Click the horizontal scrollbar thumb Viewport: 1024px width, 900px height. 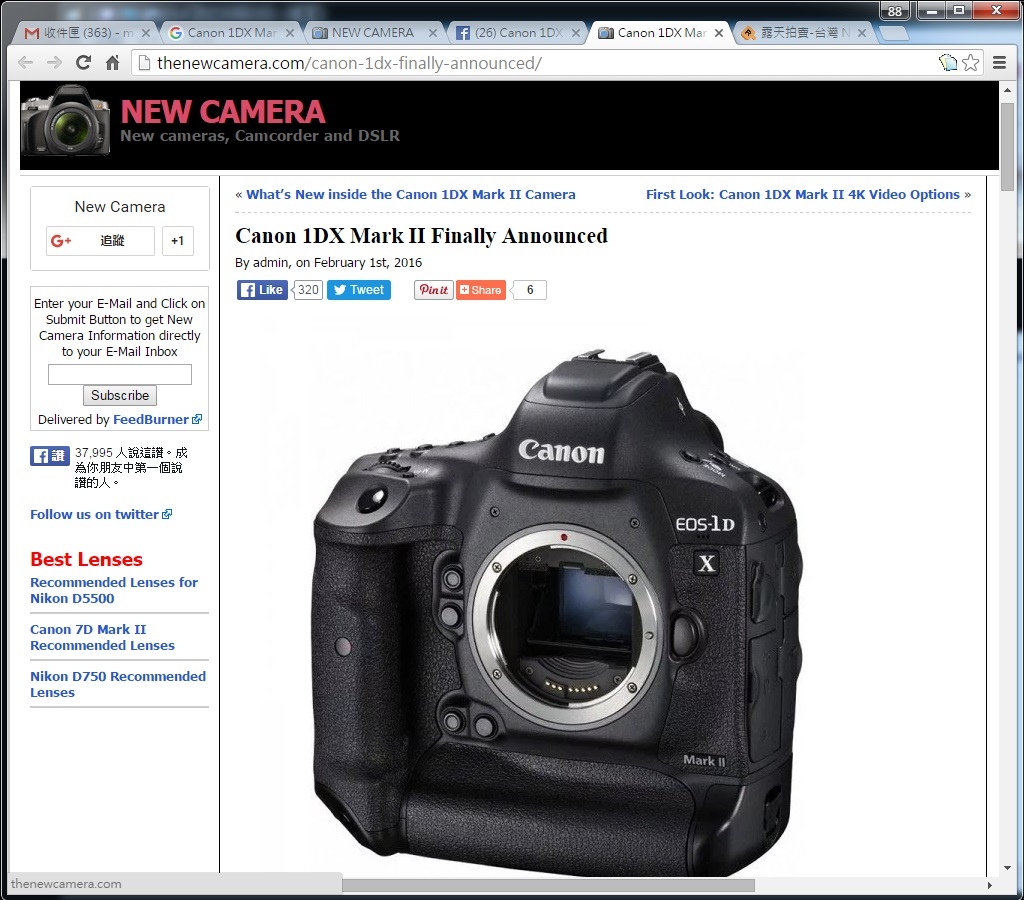pyautogui.click(x=548, y=885)
